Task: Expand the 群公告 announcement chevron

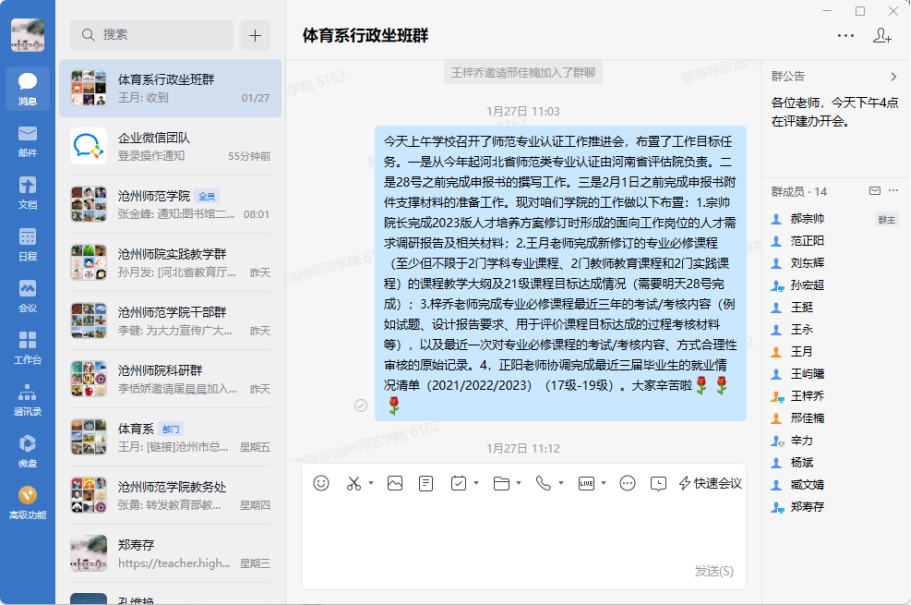Action: (893, 76)
